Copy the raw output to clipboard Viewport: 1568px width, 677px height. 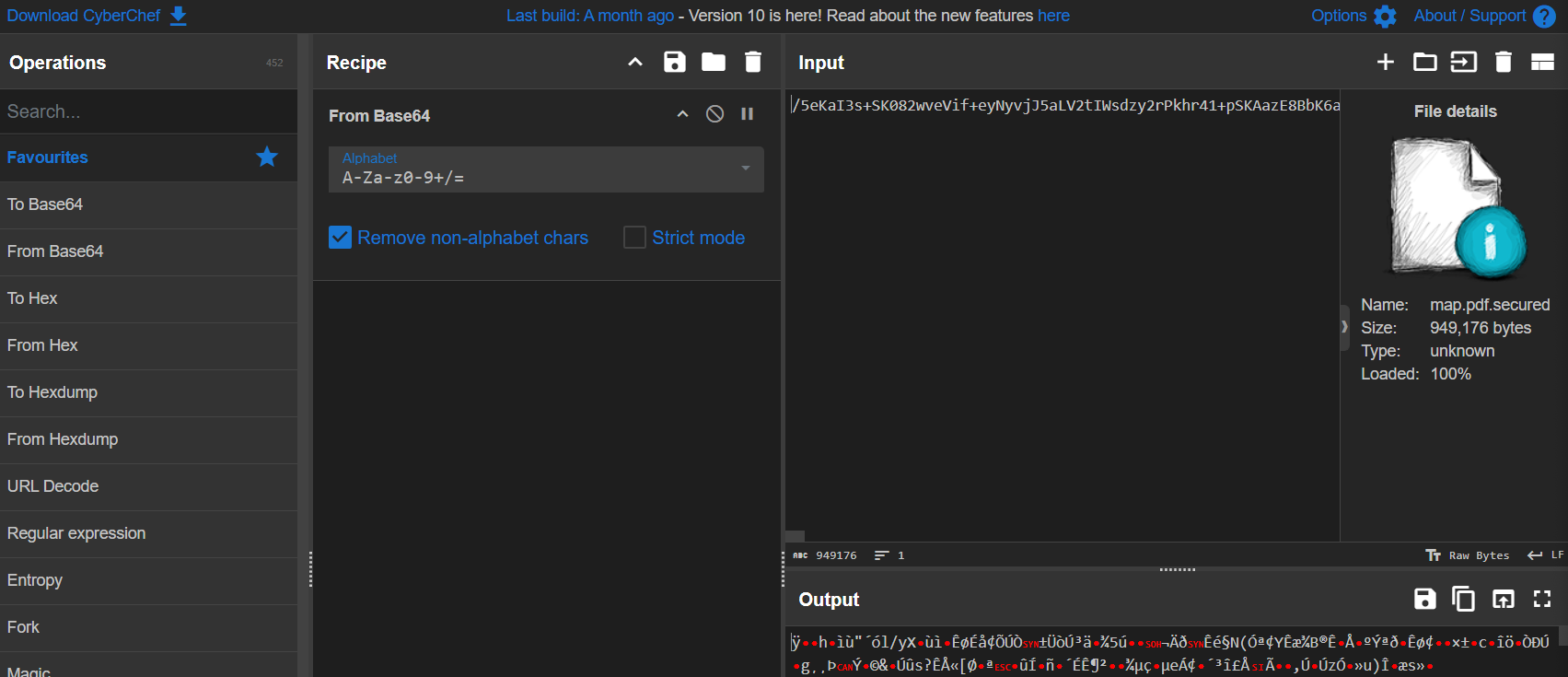(1463, 599)
